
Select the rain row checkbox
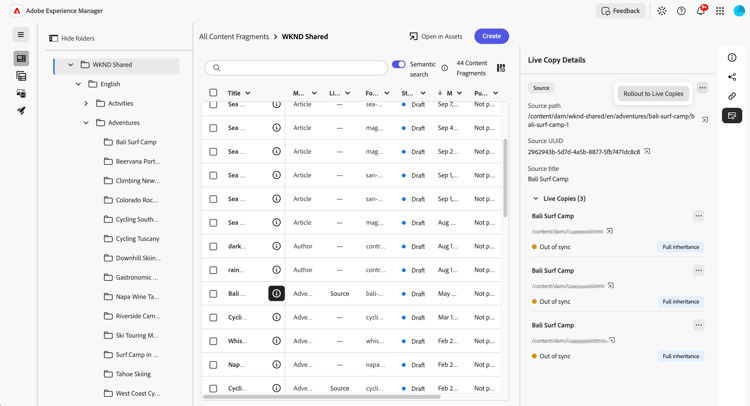[213, 270]
